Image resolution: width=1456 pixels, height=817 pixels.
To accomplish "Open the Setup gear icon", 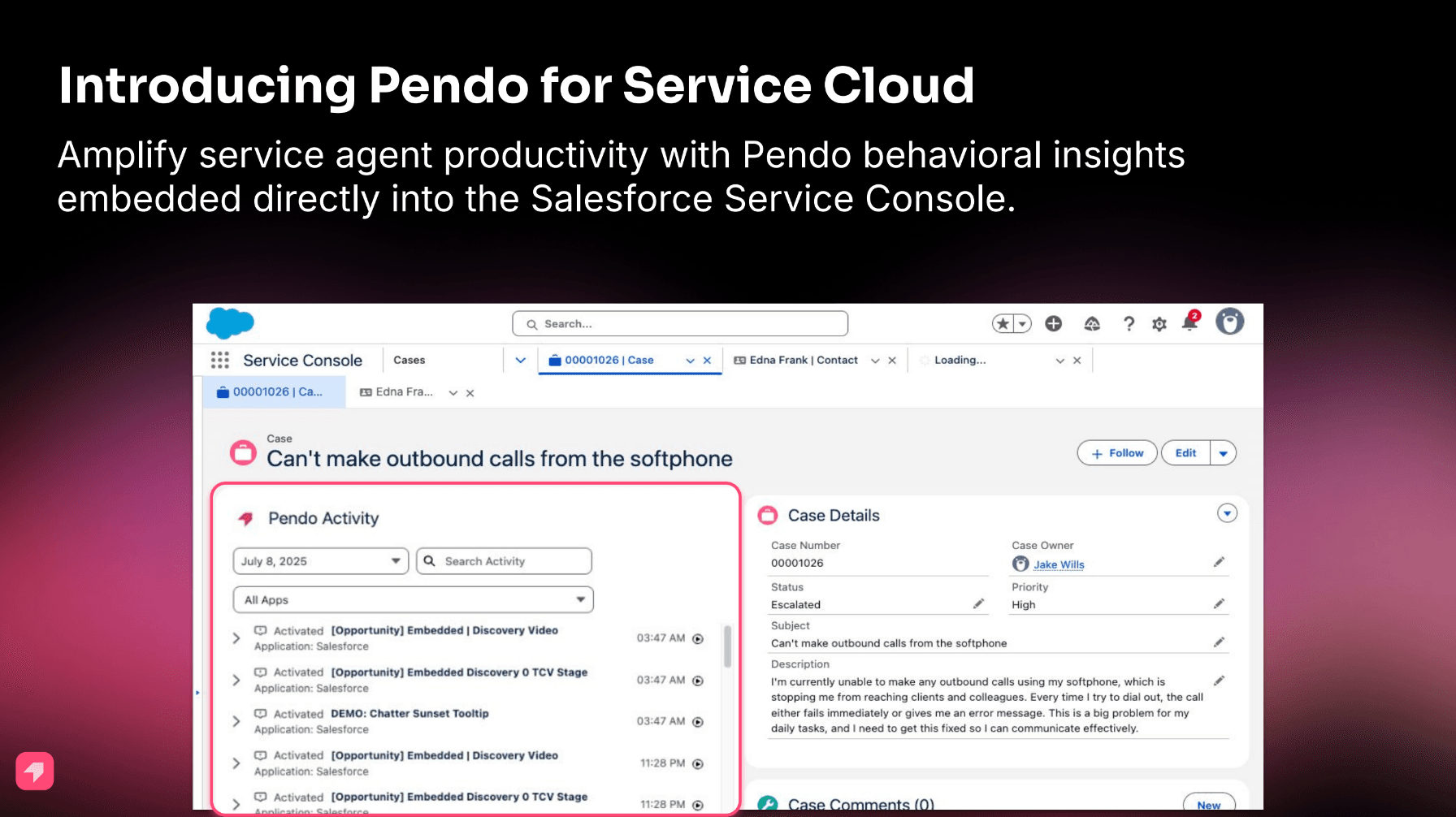I will point(1159,324).
